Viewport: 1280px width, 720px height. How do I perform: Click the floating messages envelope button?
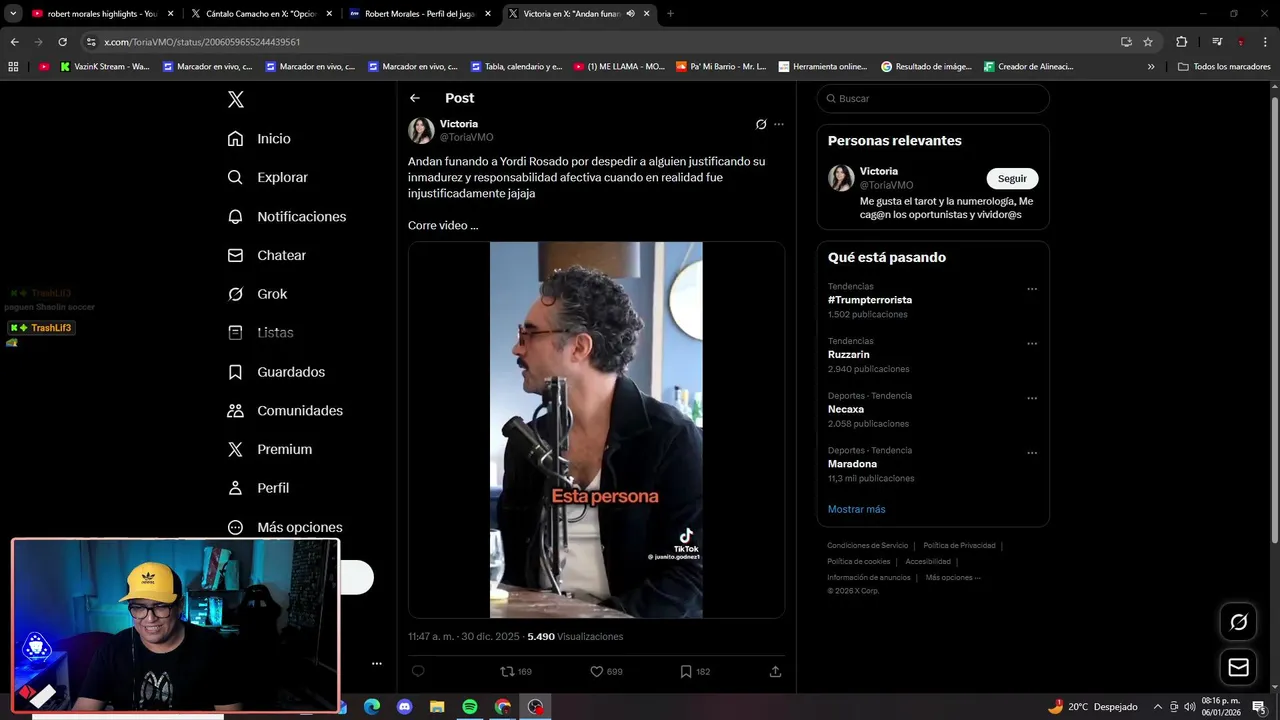point(1238,667)
